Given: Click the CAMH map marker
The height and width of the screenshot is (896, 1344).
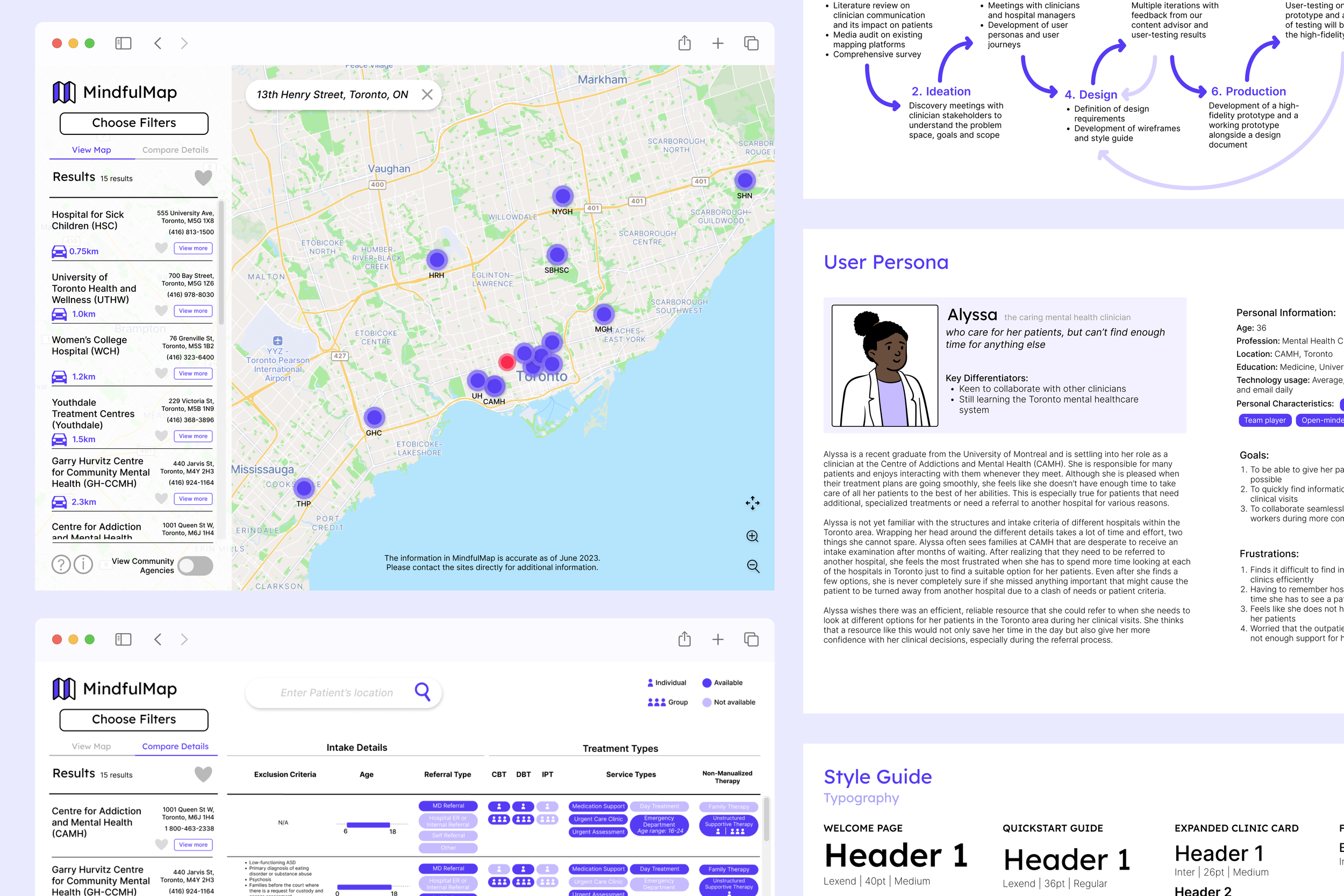Looking at the screenshot, I should 495,387.
